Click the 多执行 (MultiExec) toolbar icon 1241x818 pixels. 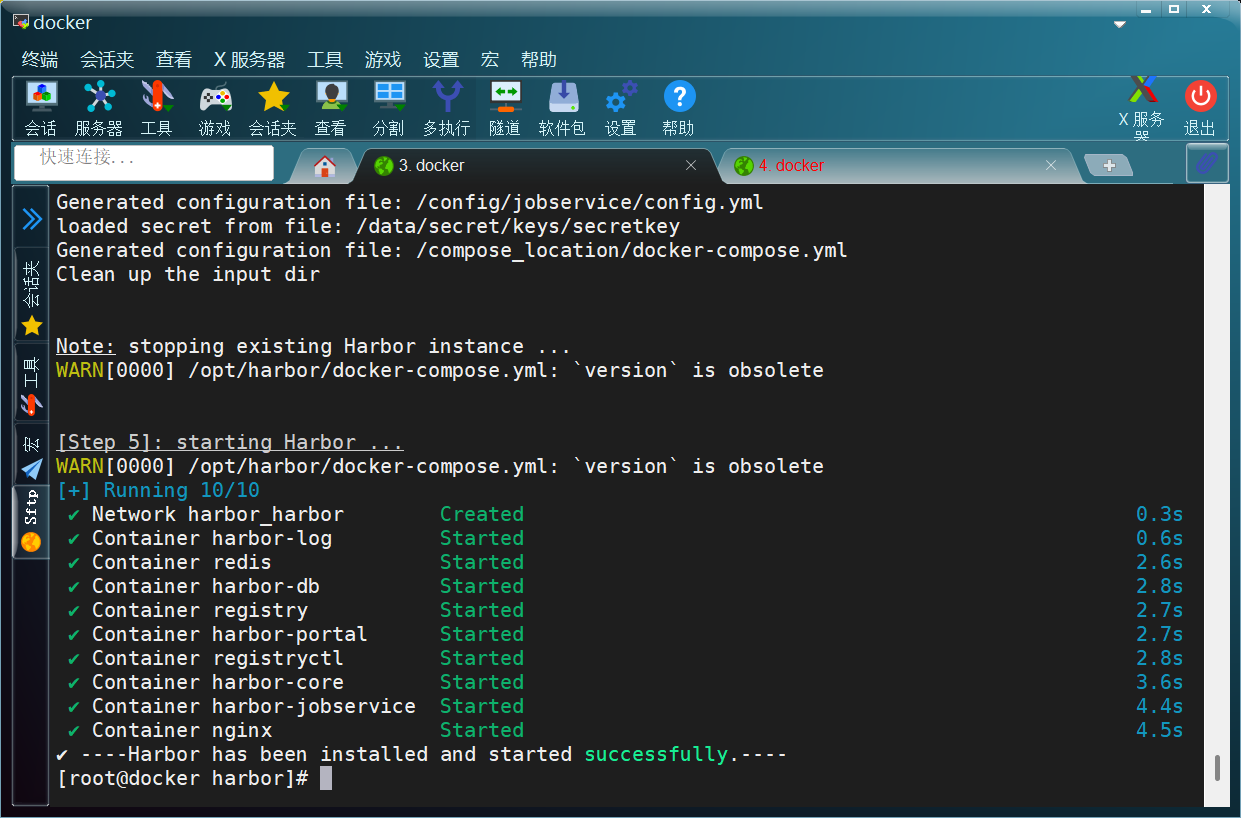coord(446,108)
